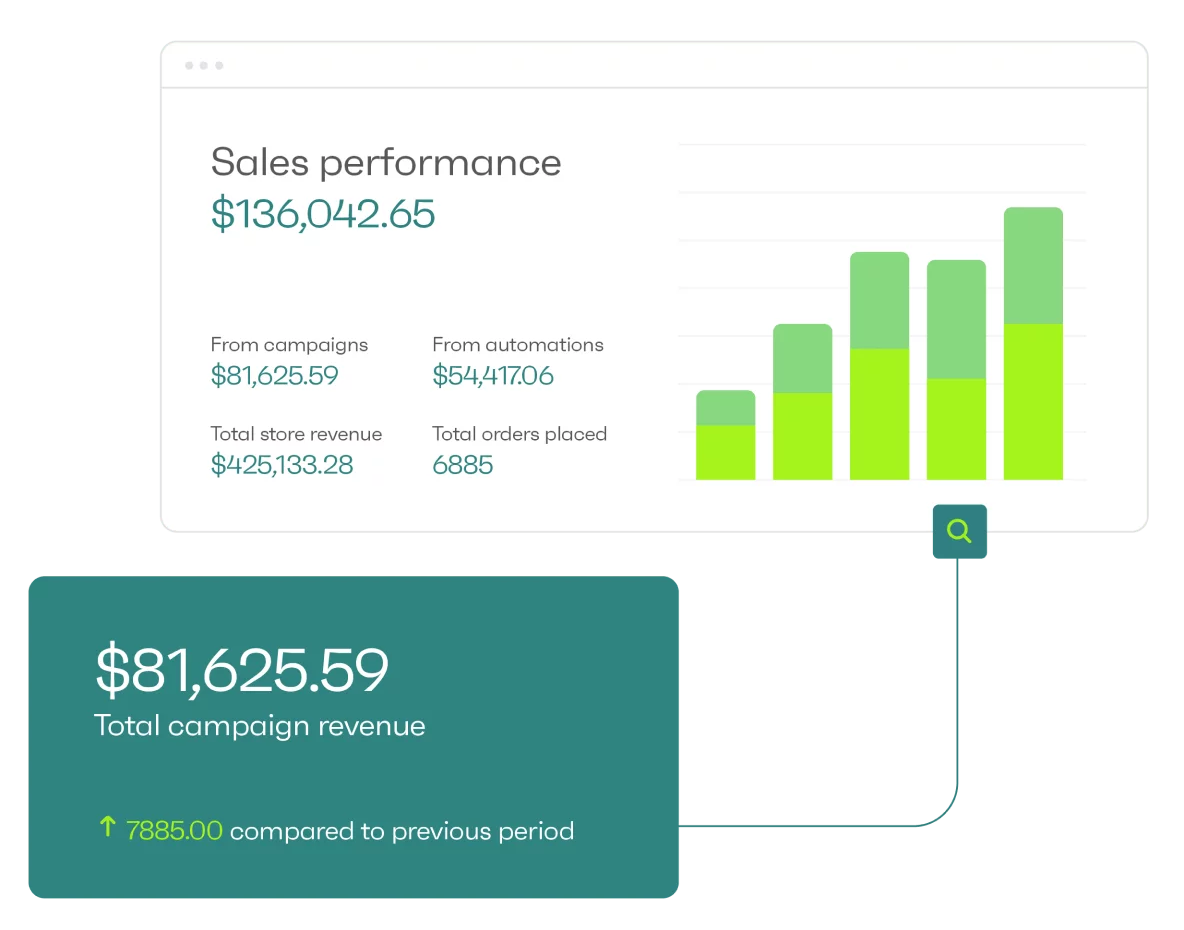Click the tallest last bar in chart
The height and width of the screenshot is (930, 1184).
pyautogui.click(x=1033, y=344)
